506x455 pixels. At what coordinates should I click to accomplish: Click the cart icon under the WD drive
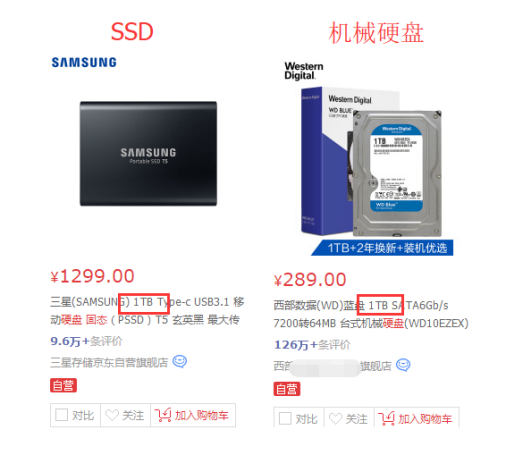(386, 418)
